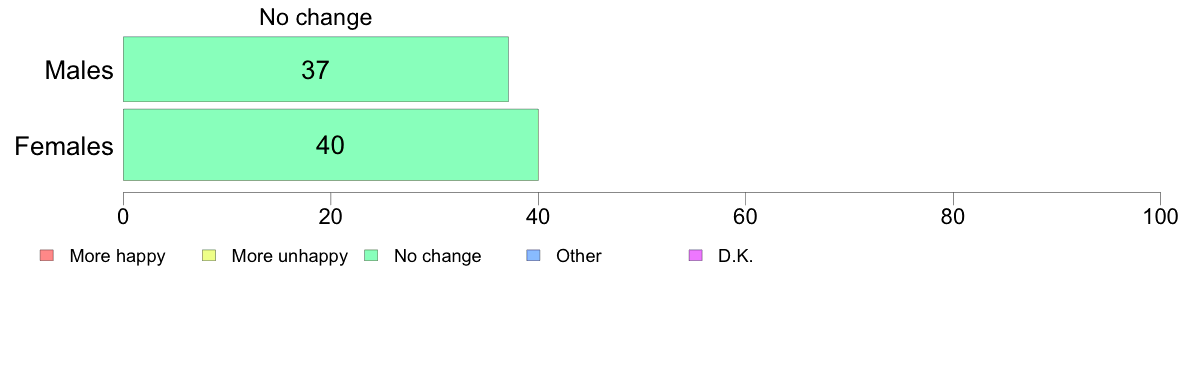
Task: Click the 0 tick on the axis
Action: point(123,216)
